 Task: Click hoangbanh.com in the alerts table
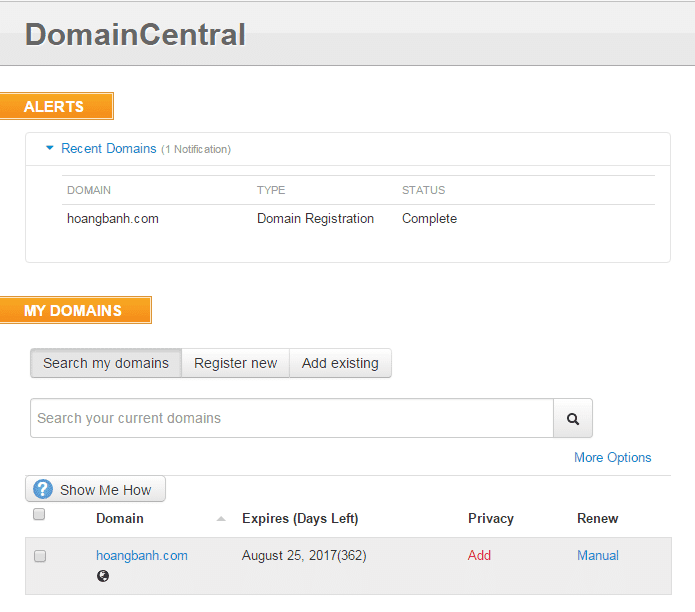pos(113,218)
